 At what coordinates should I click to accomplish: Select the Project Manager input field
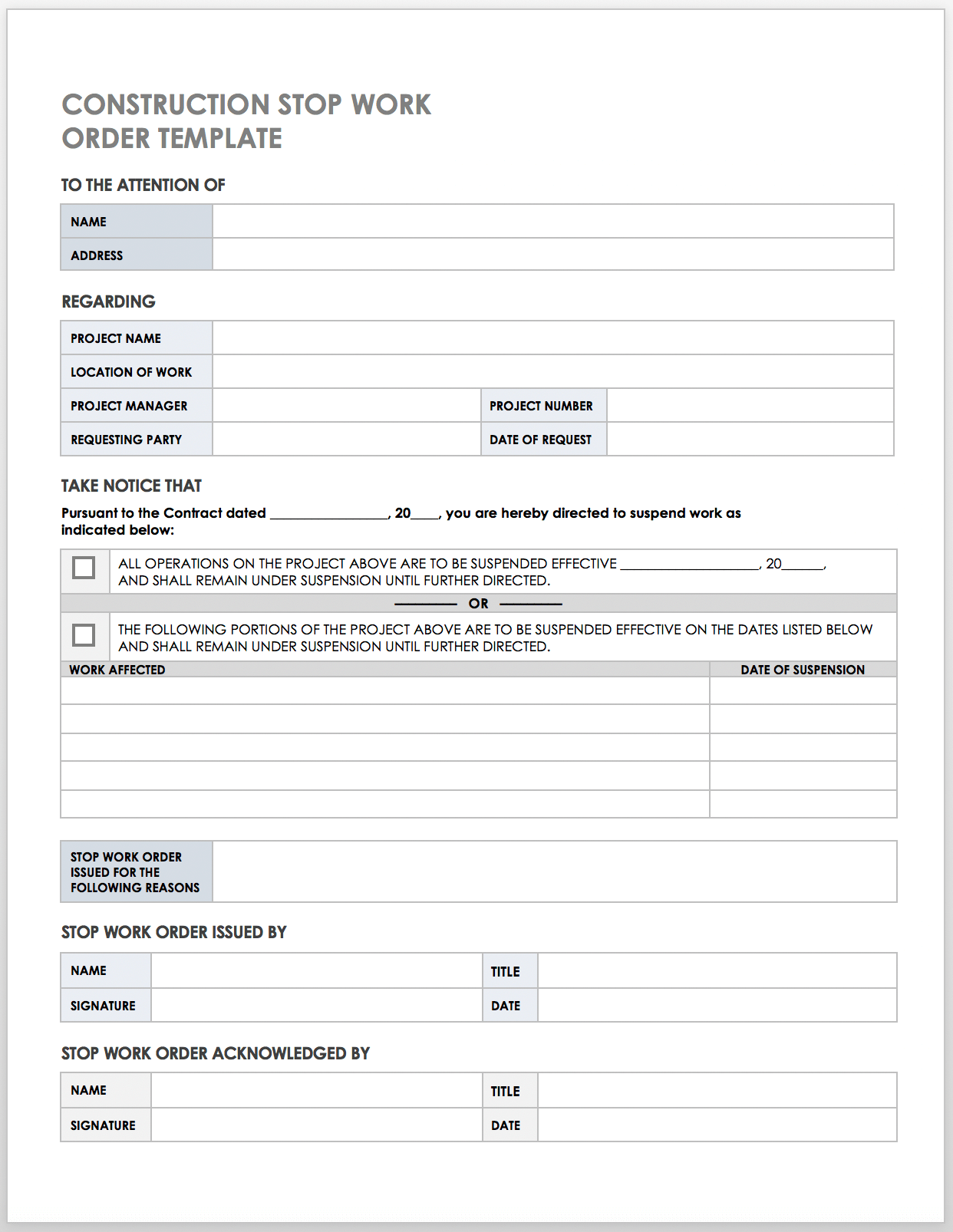point(346,405)
